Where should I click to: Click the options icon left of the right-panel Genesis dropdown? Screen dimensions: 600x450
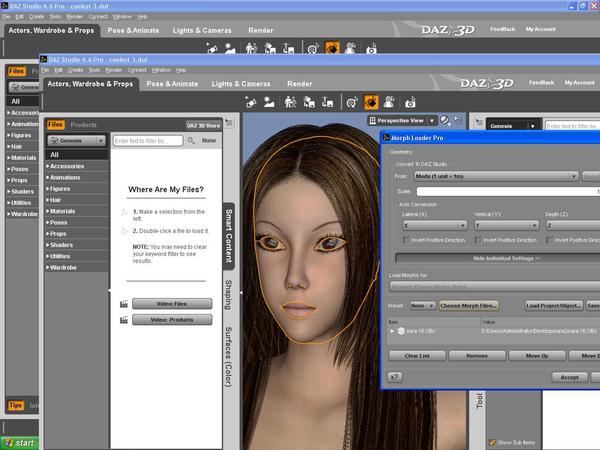[479, 122]
